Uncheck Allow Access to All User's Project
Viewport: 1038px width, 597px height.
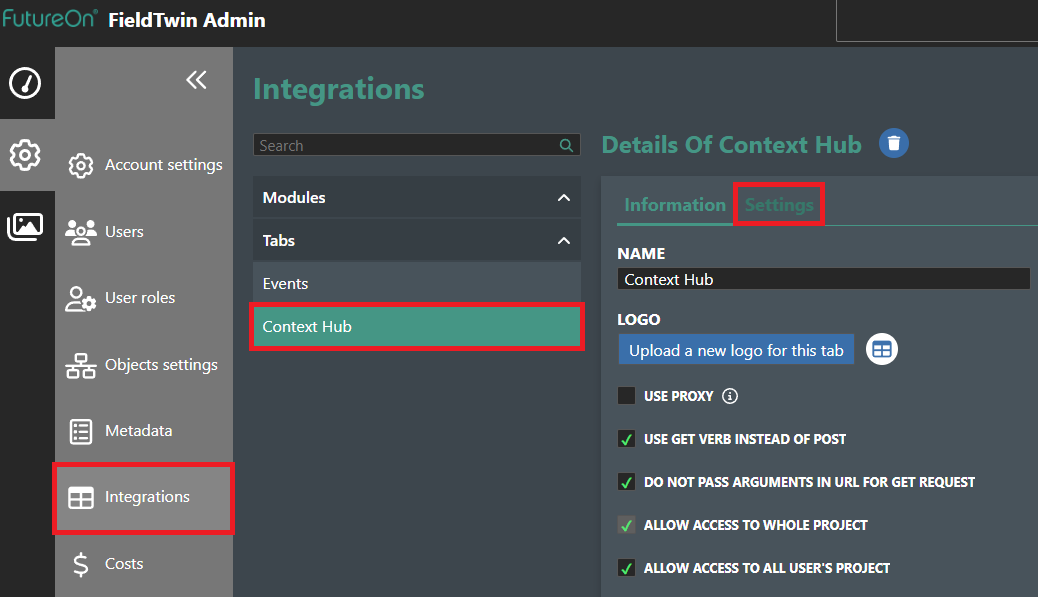tap(626, 568)
